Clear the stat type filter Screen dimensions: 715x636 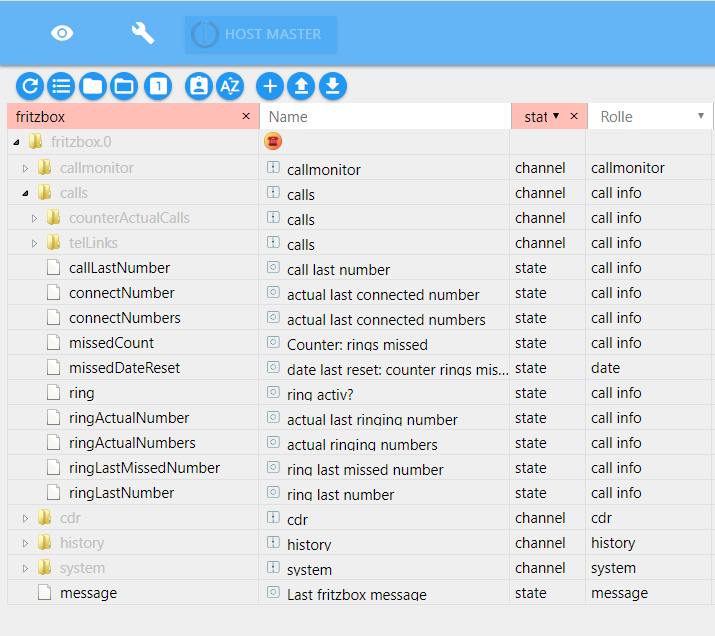(574, 116)
